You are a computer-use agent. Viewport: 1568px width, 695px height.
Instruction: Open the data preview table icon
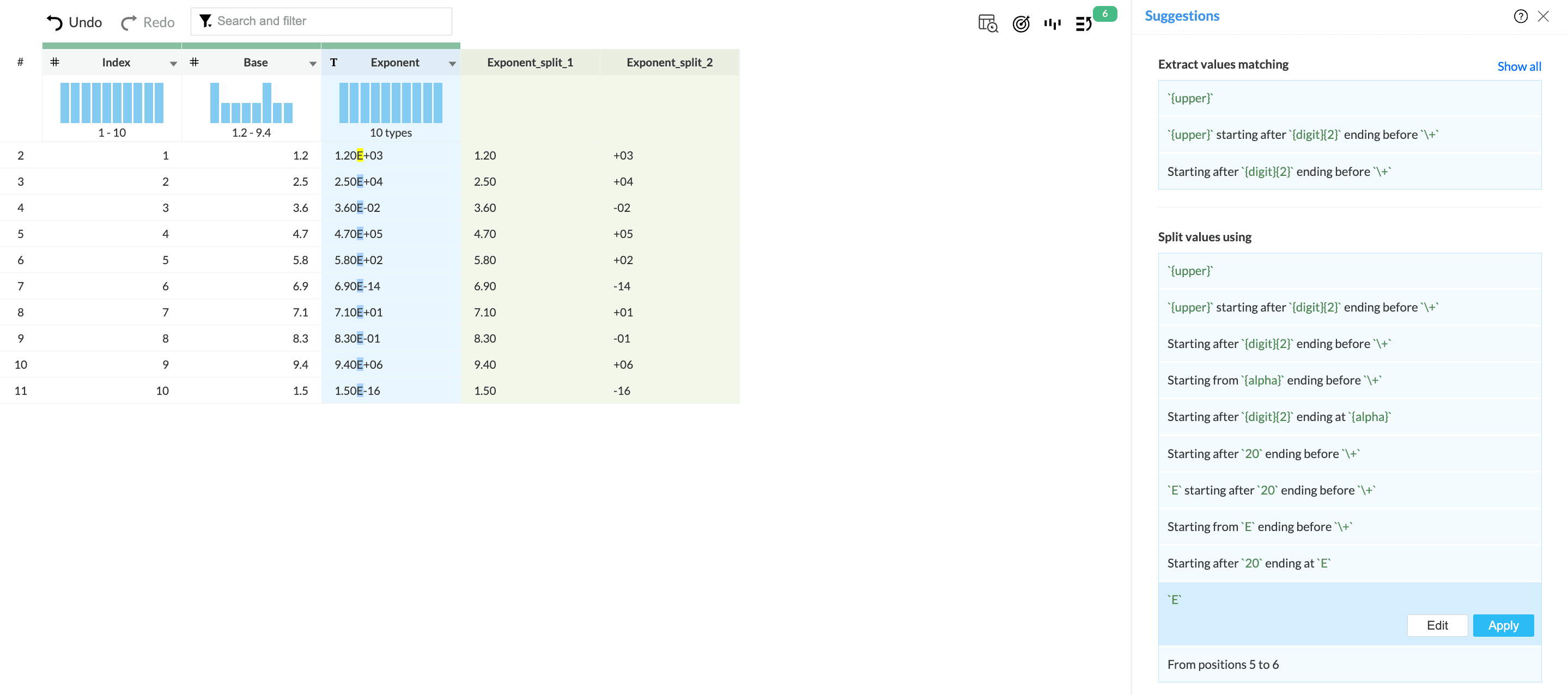coord(987,23)
